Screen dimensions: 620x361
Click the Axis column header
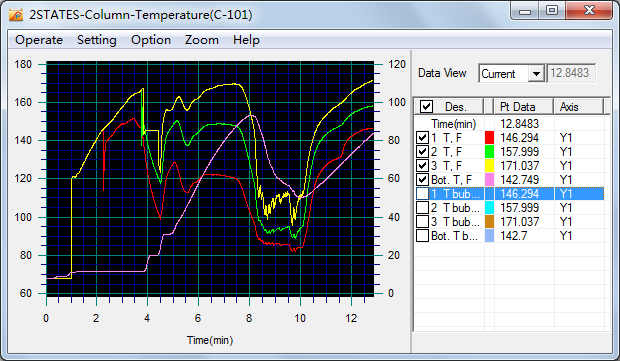(578, 106)
